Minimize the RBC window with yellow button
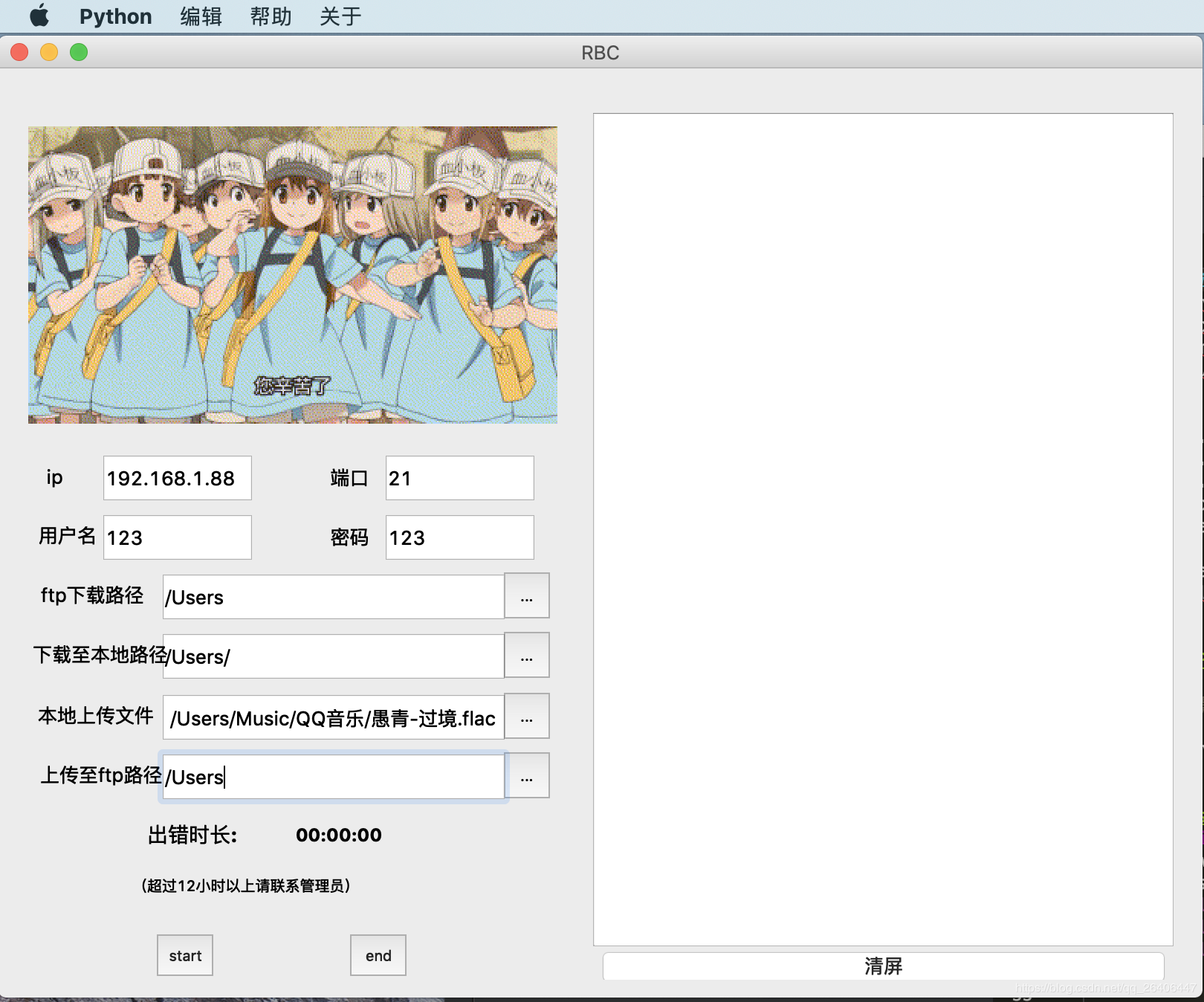Viewport: 1204px width, 1002px height. tap(49, 52)
